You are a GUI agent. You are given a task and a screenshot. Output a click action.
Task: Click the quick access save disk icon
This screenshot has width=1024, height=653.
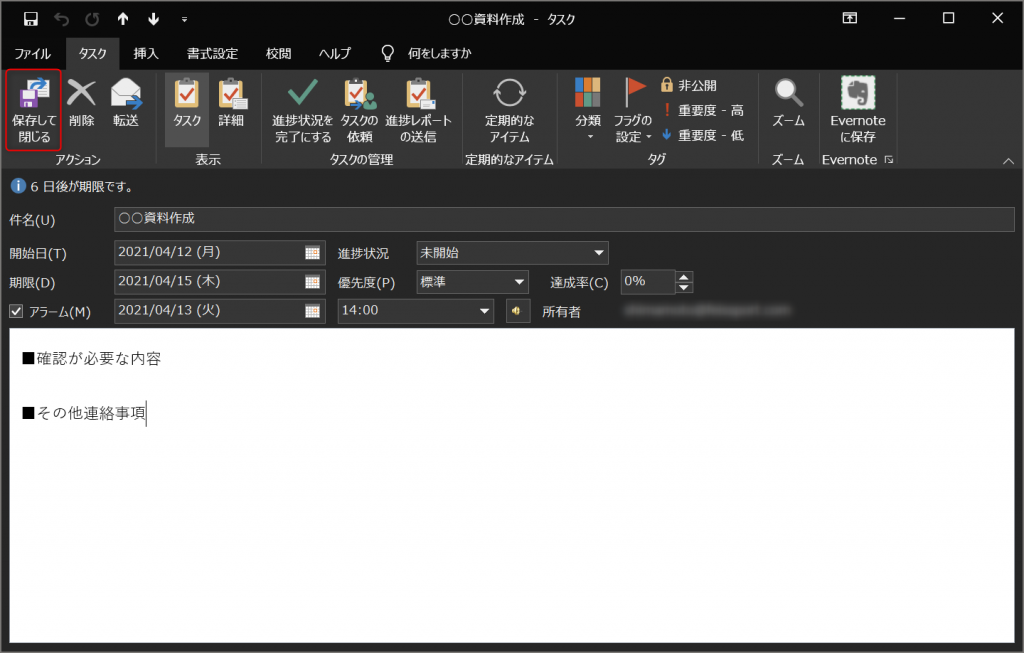pyautogui.click(x=30, y=19)
